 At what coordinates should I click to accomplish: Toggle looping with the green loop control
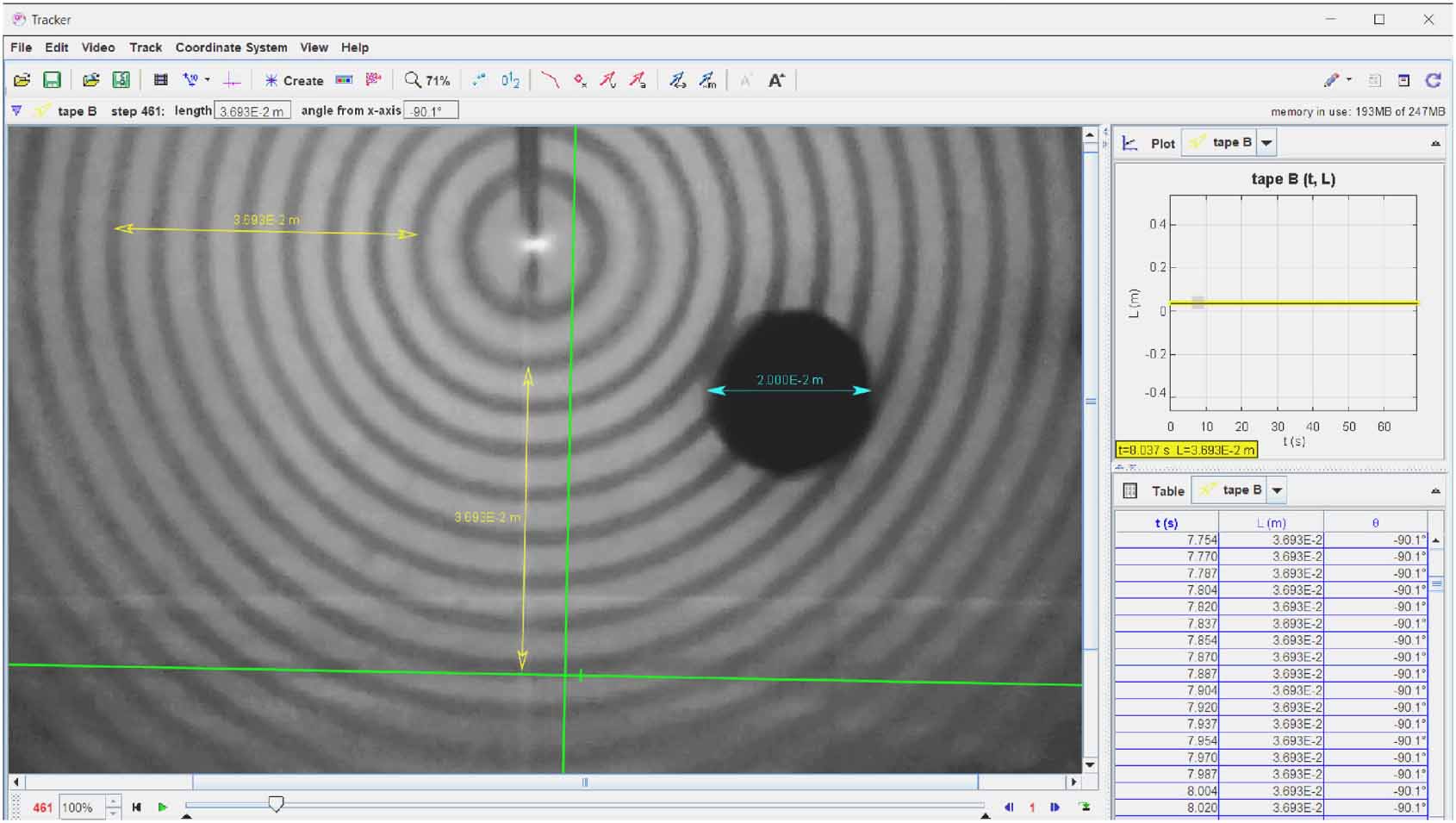coord(1084,808)
